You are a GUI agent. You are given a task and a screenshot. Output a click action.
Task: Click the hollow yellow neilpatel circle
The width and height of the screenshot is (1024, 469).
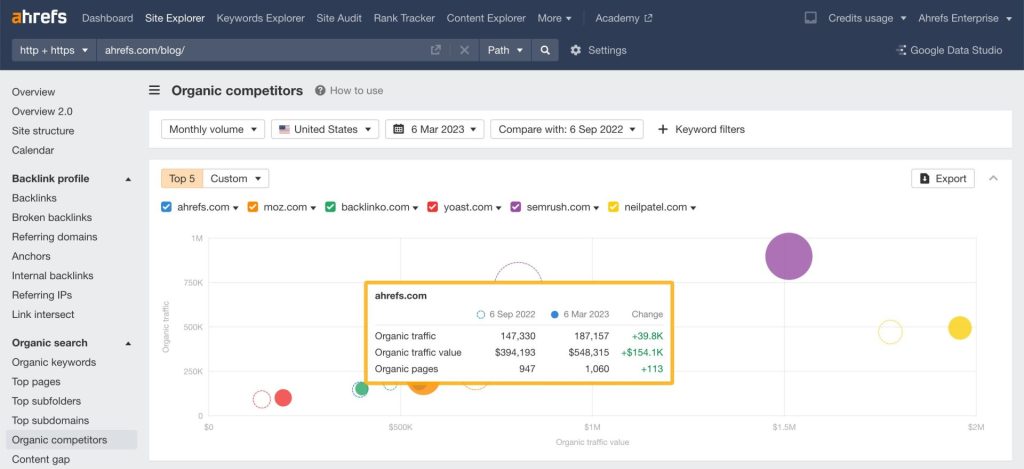pos(890,332)
